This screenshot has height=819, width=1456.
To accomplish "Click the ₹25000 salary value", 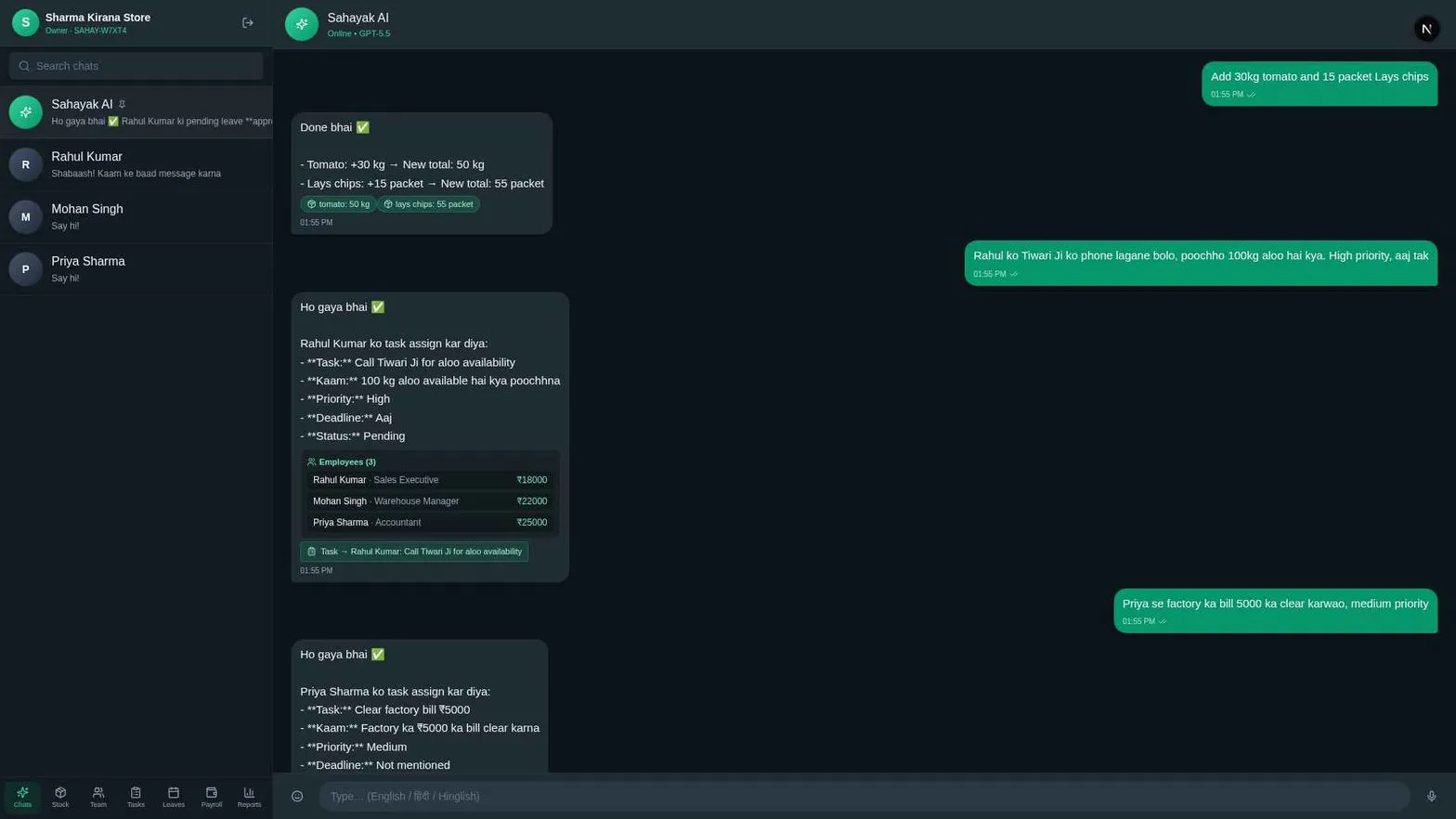I will (532, 523).
